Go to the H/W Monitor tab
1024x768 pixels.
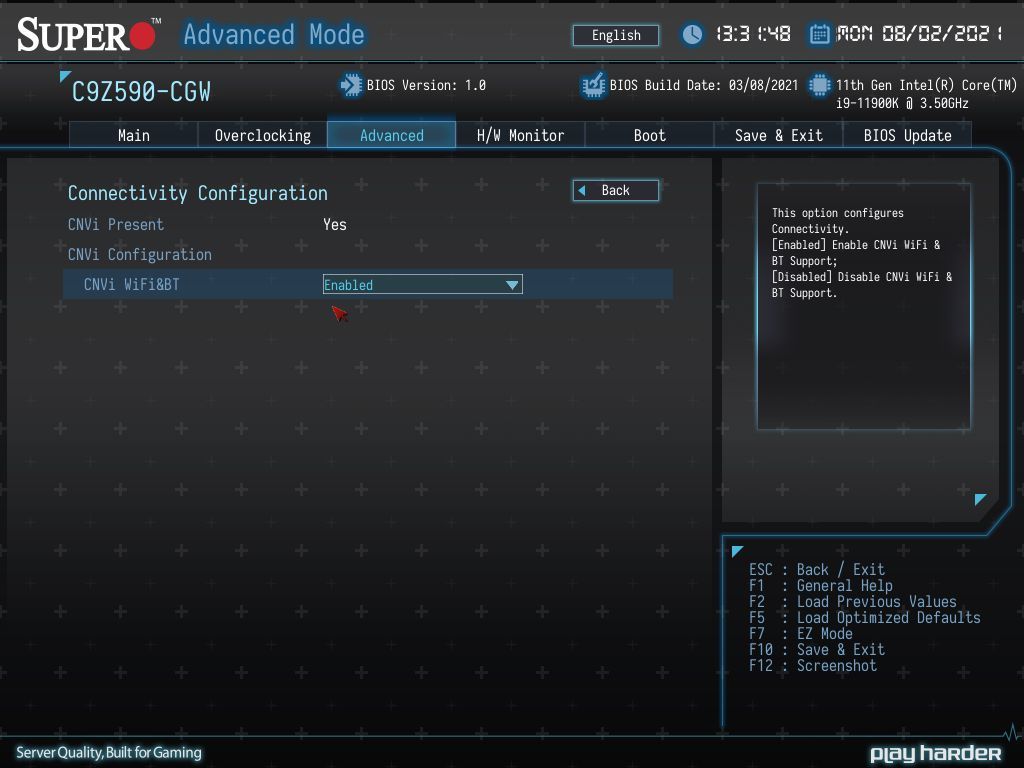[520, 135]
